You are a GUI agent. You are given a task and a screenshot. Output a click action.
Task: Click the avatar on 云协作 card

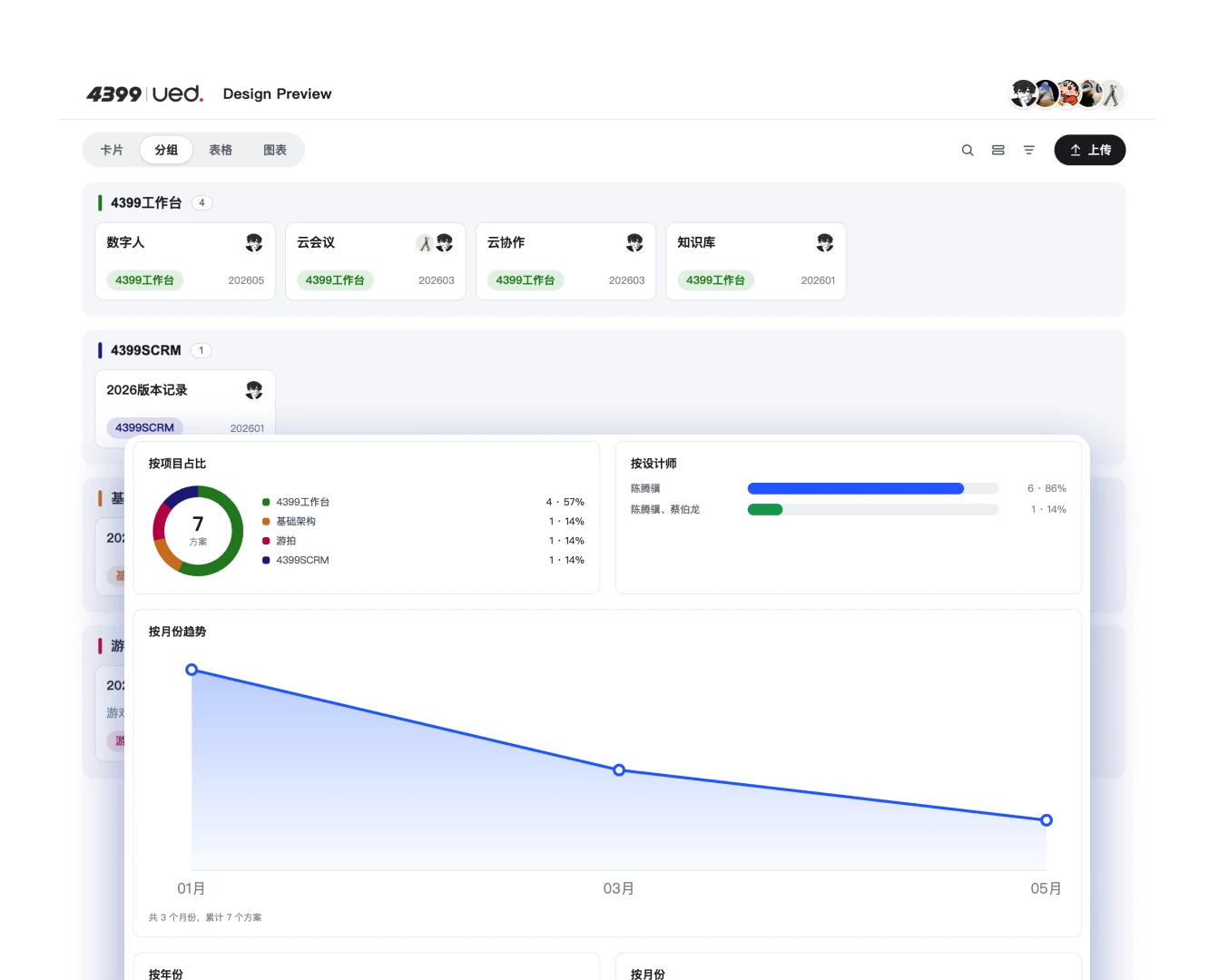point(634,243)
